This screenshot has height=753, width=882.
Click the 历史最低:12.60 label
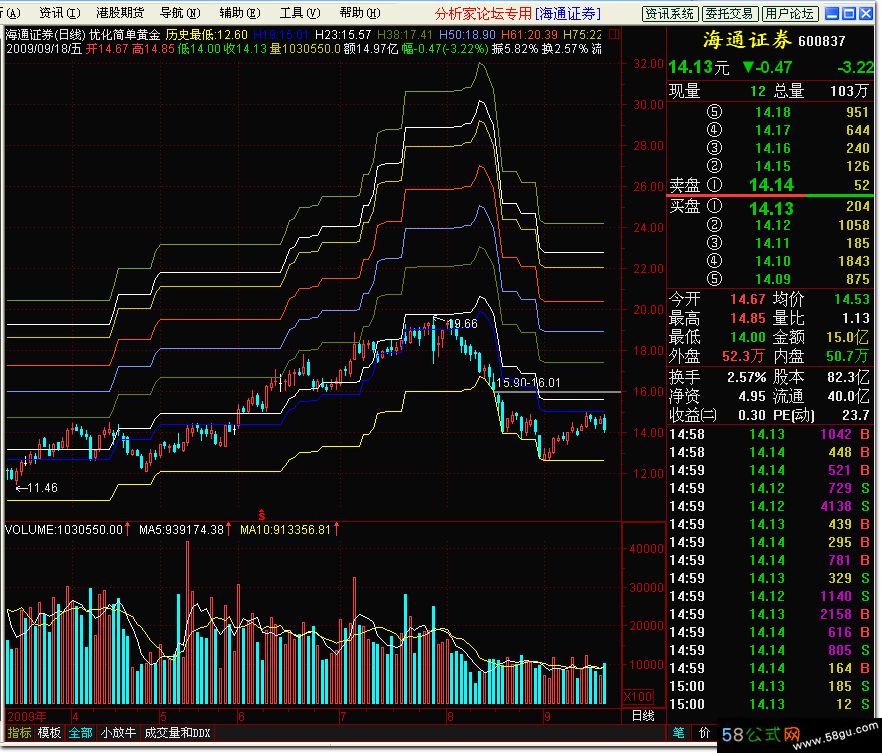point(206,35)
